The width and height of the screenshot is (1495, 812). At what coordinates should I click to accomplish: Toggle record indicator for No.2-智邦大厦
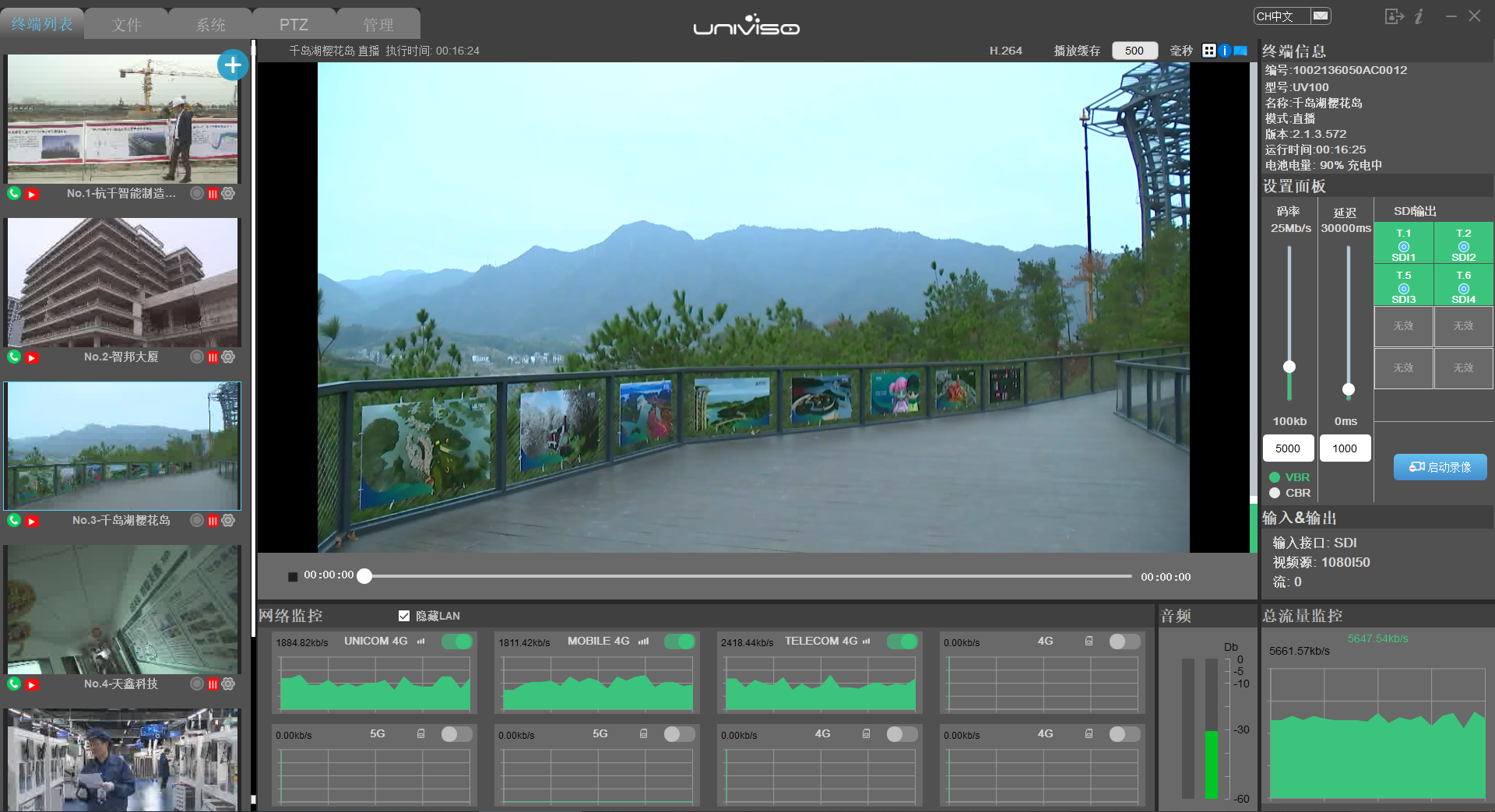(x=197, y=357)
